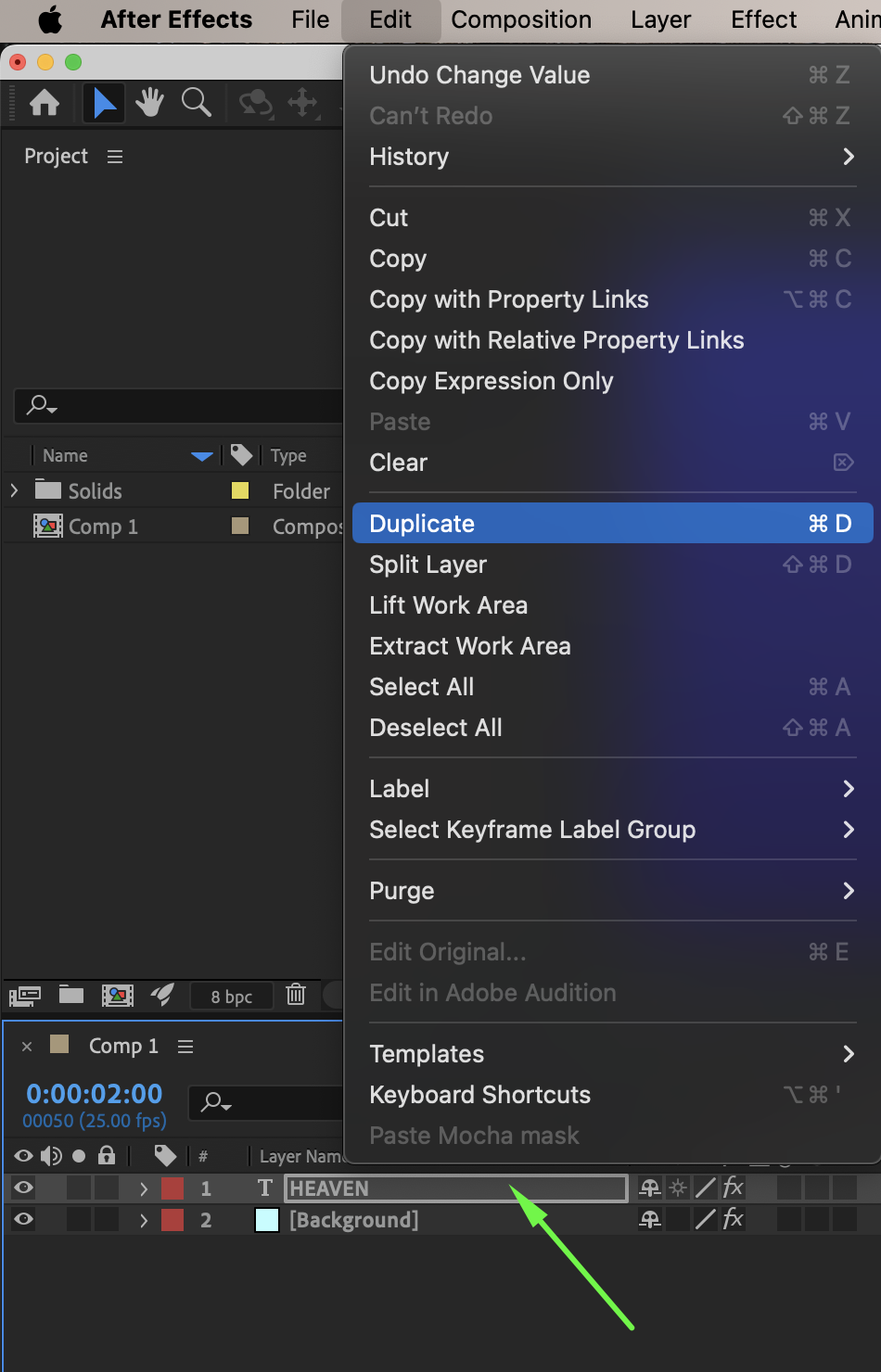Toggle shy switch on HEAVEN layer
881x1372 pixels.
[650, 1188]
